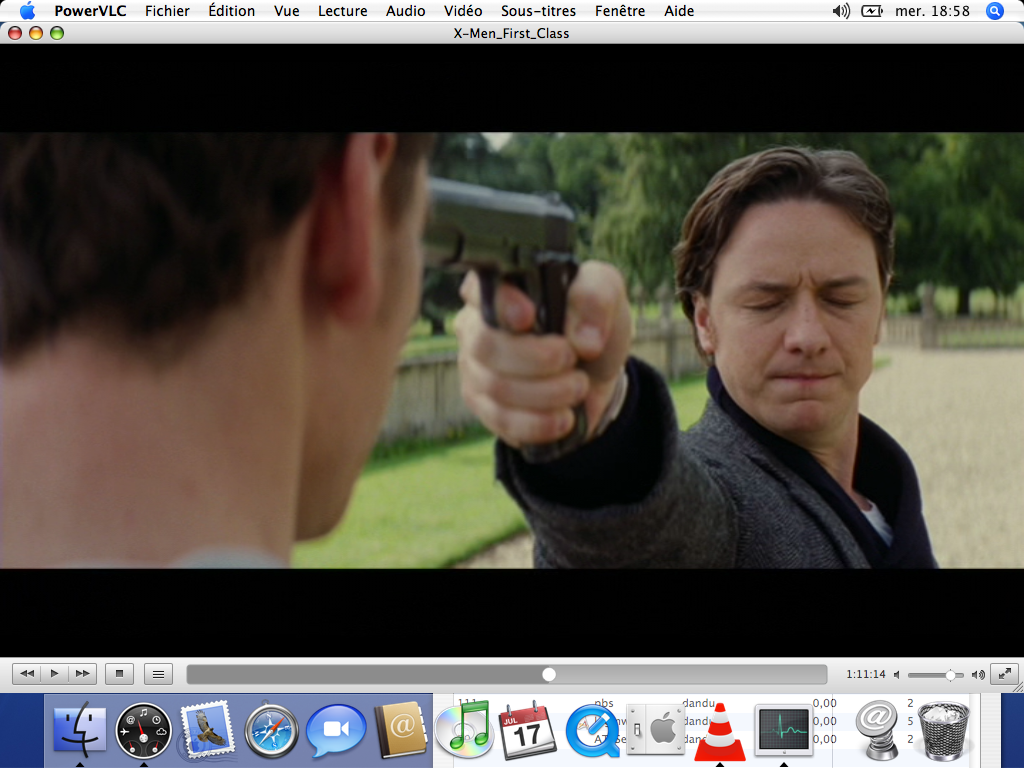Open the Apple menu
The image size is (1024, 768).
(27, 10)
